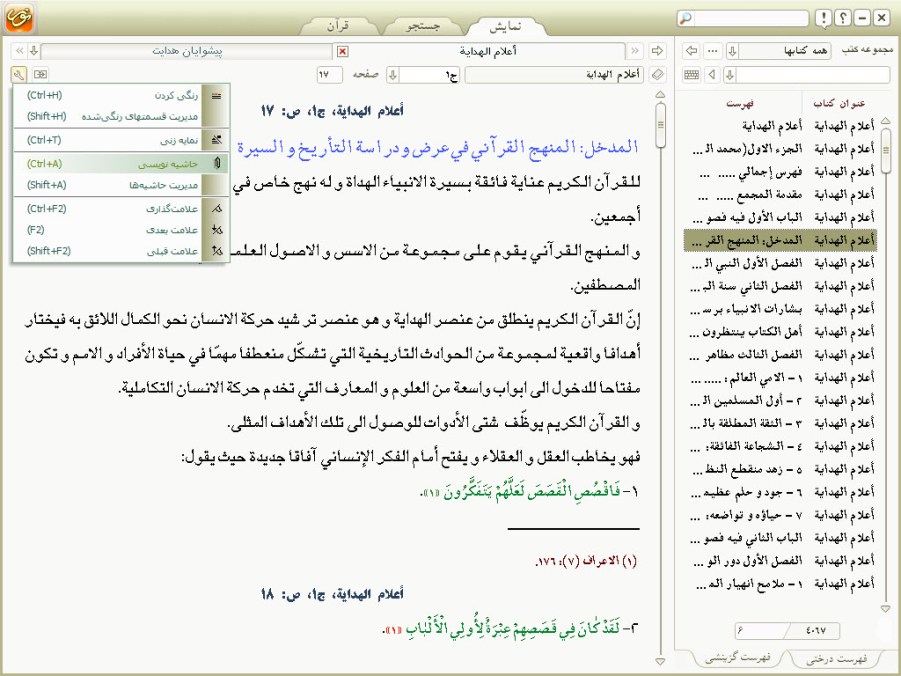The image size is (901, 676).
Task: Click the double-chevron beside the 'أعلام الهداية' tab
Action: [635, 51]
